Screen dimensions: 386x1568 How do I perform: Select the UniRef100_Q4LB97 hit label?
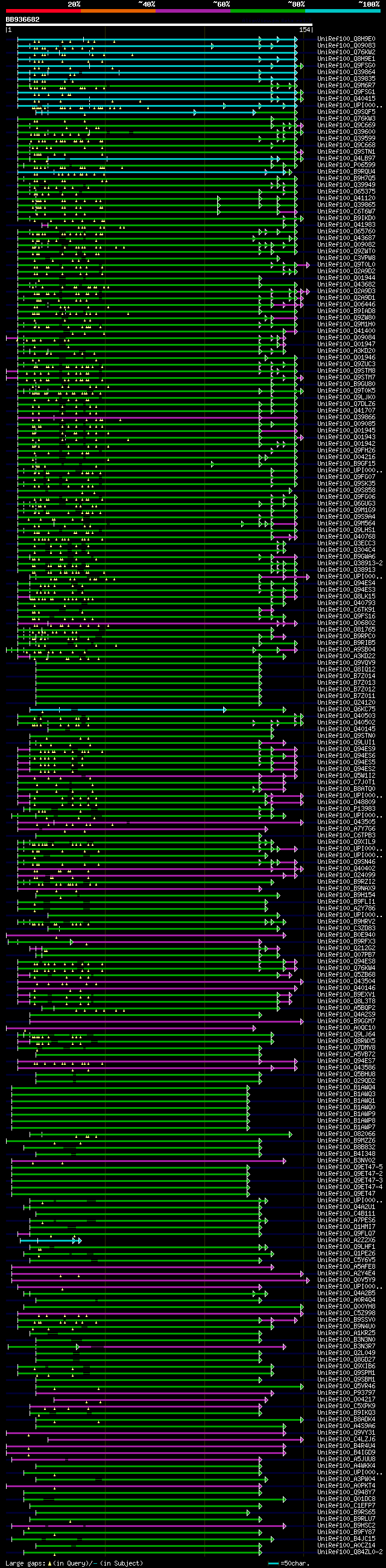(346, 159)
